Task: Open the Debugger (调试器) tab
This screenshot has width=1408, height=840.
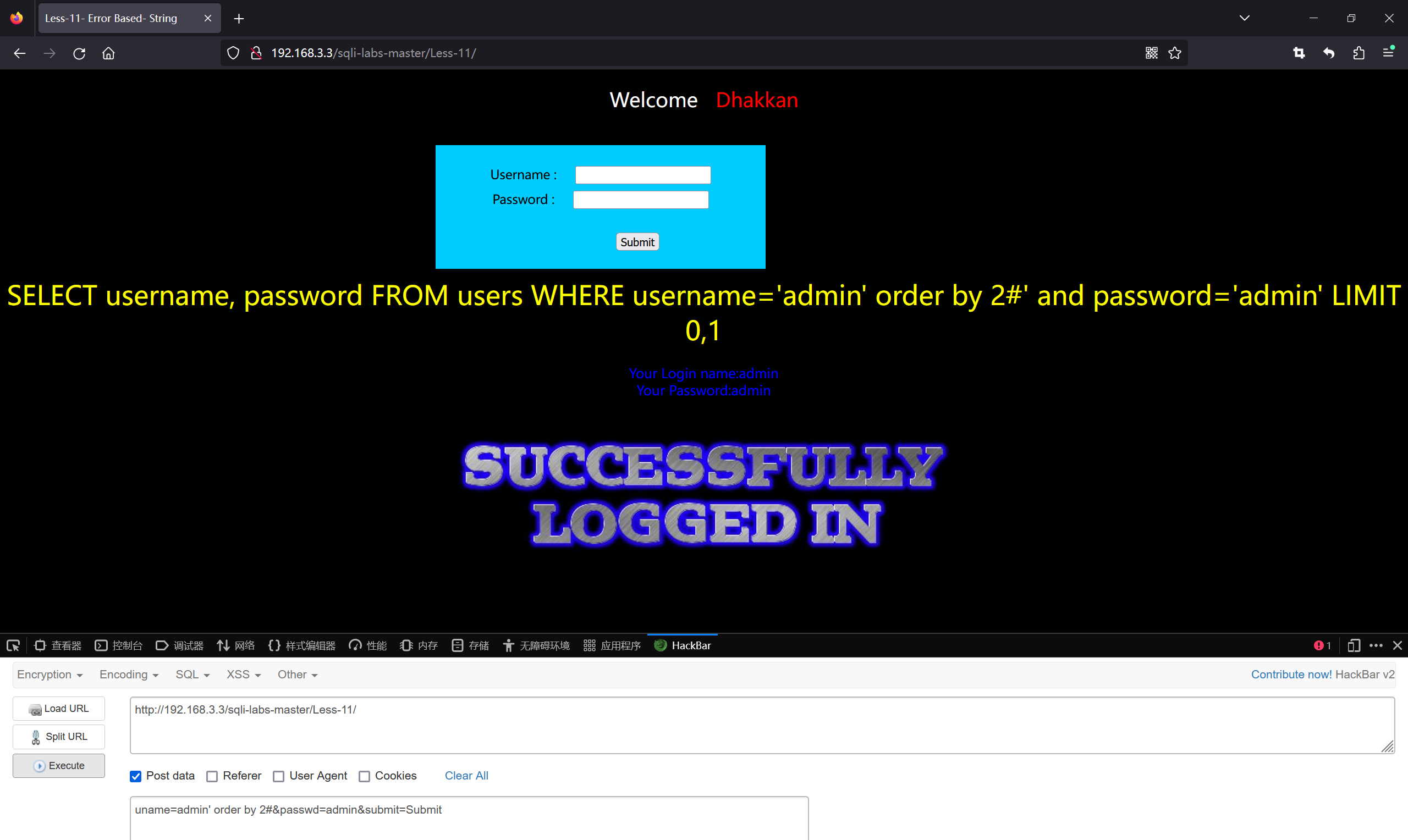Action: 179,645
